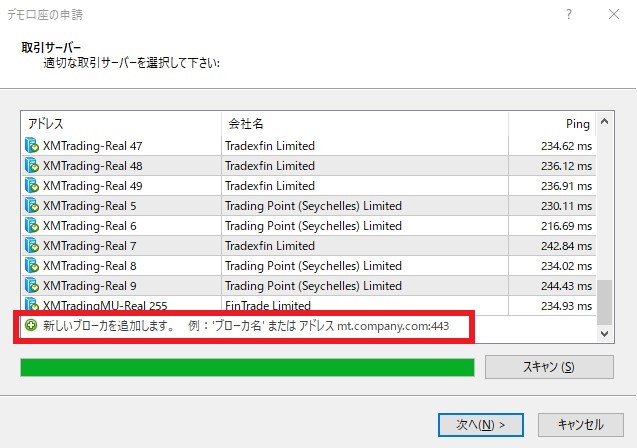
Task: Click the XMTrading-Real 8 server icon
Action: pos(31,266)
